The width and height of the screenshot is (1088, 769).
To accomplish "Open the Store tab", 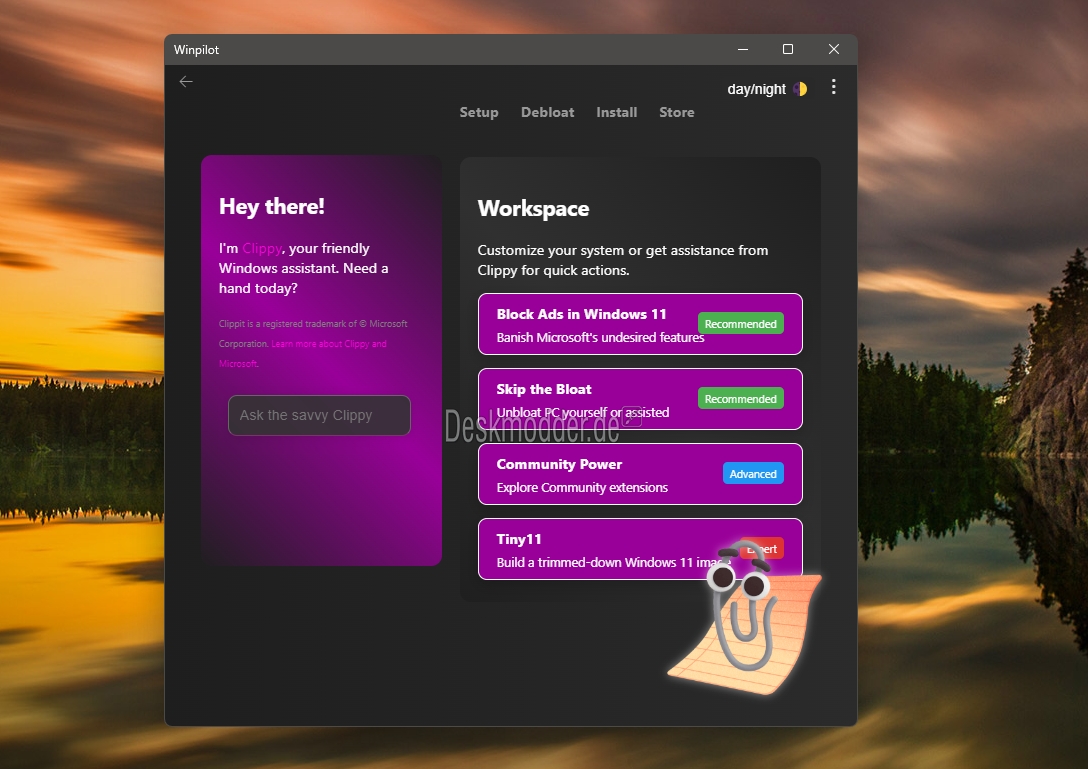I will (677, 112).
